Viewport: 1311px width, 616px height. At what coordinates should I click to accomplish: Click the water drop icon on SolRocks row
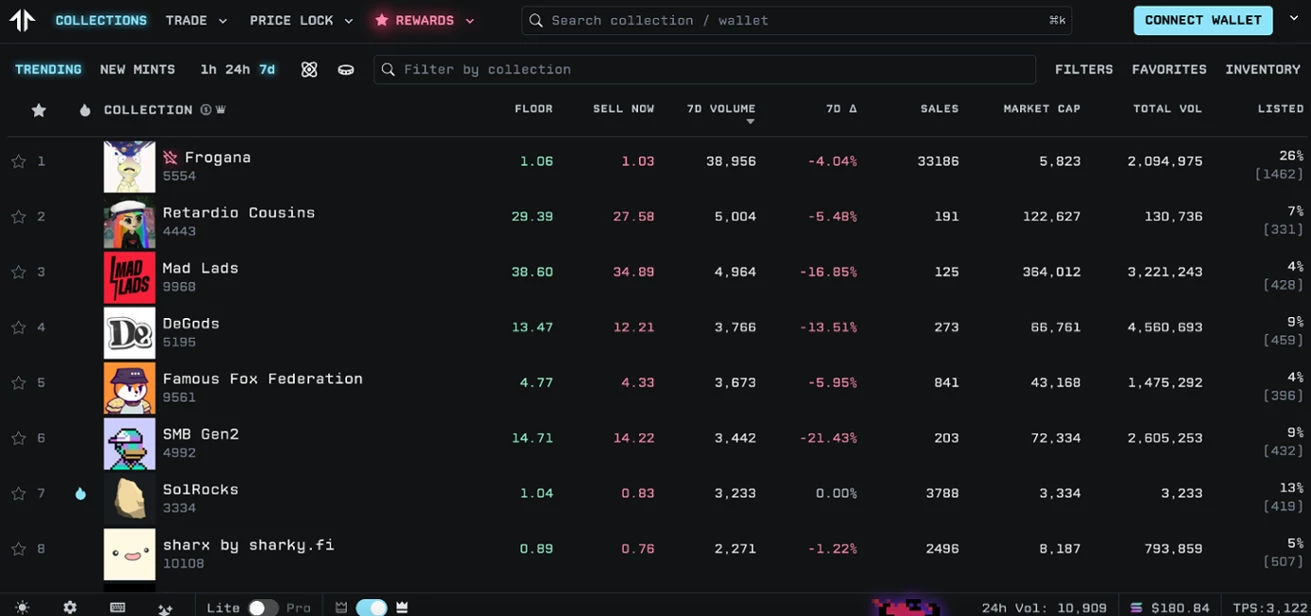pyautogui.click(x=80, y=493)
